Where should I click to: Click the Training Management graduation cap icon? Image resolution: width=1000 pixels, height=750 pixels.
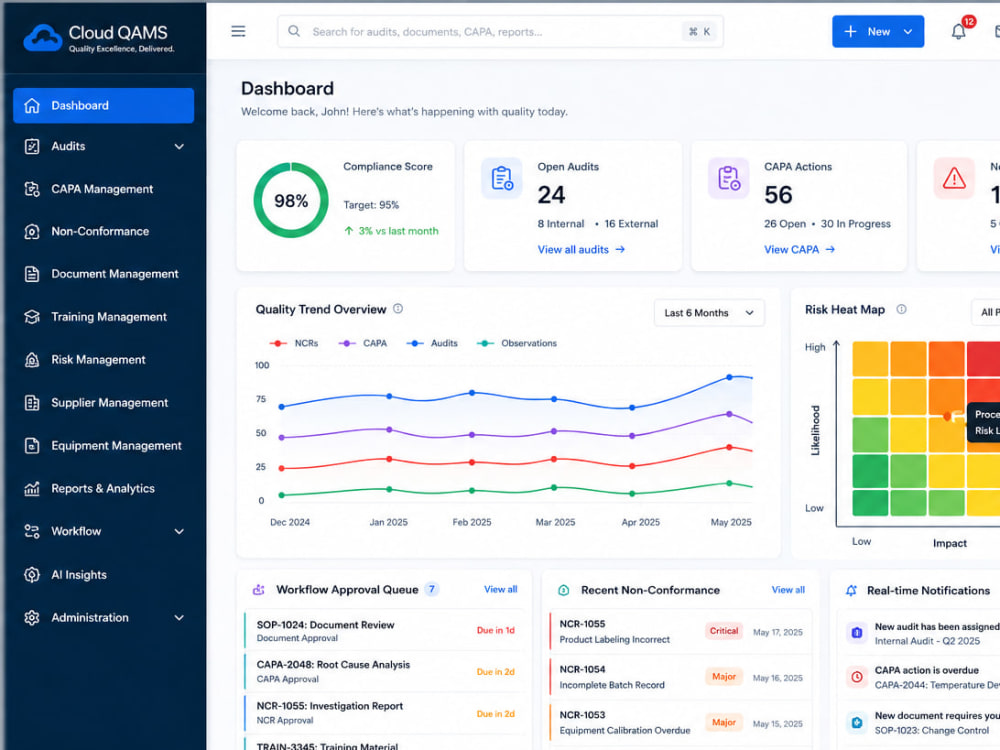(32, 317)
